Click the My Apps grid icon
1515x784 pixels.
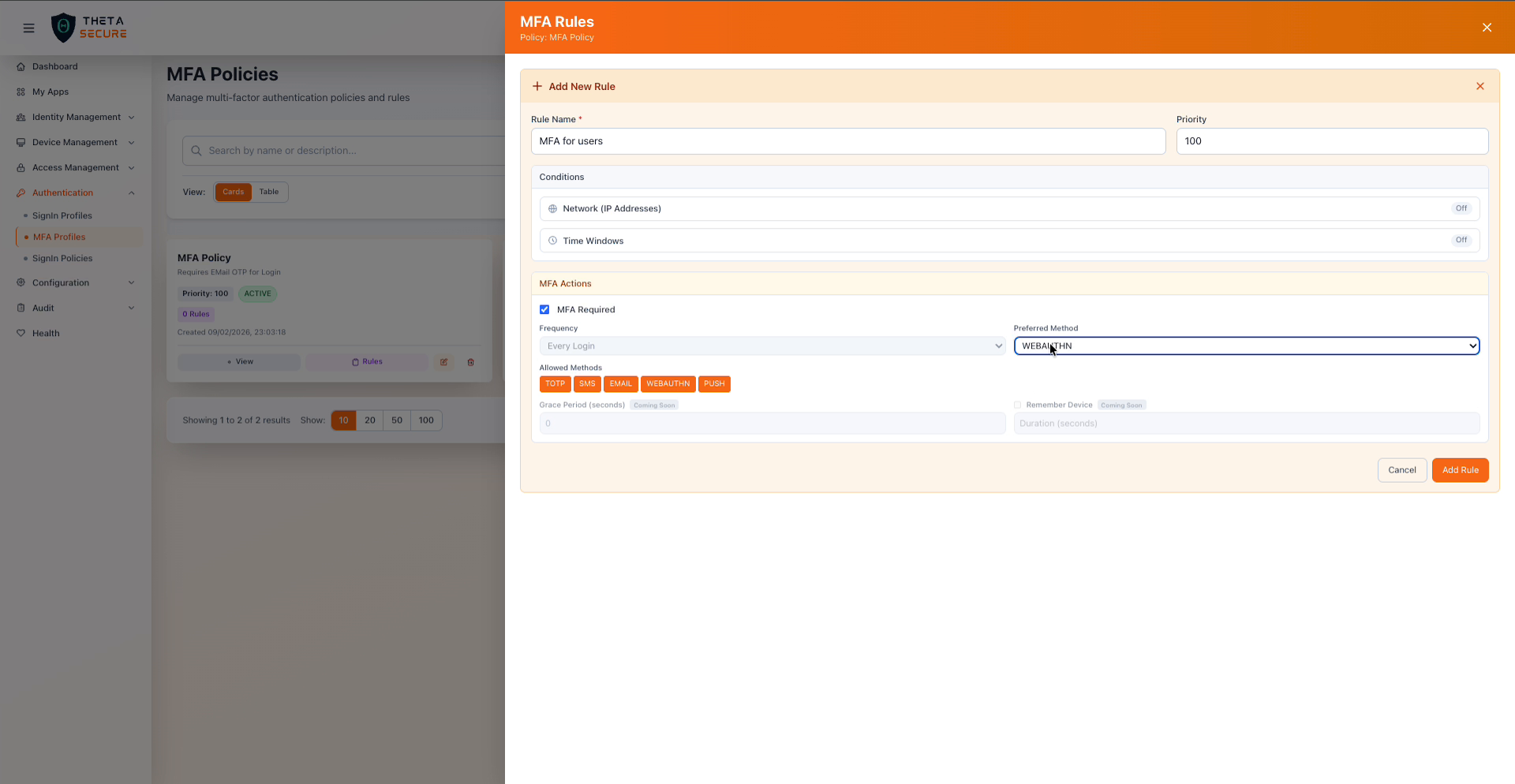20,91
